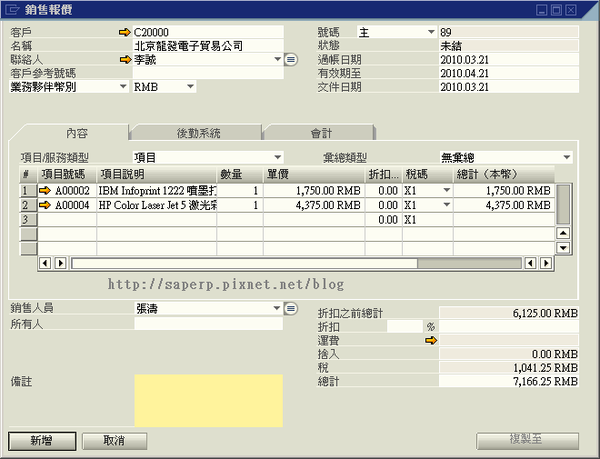This screenshot has width=600, height=459.
Task: Open tax code dropdown in row 1
Action: [447, 190]
